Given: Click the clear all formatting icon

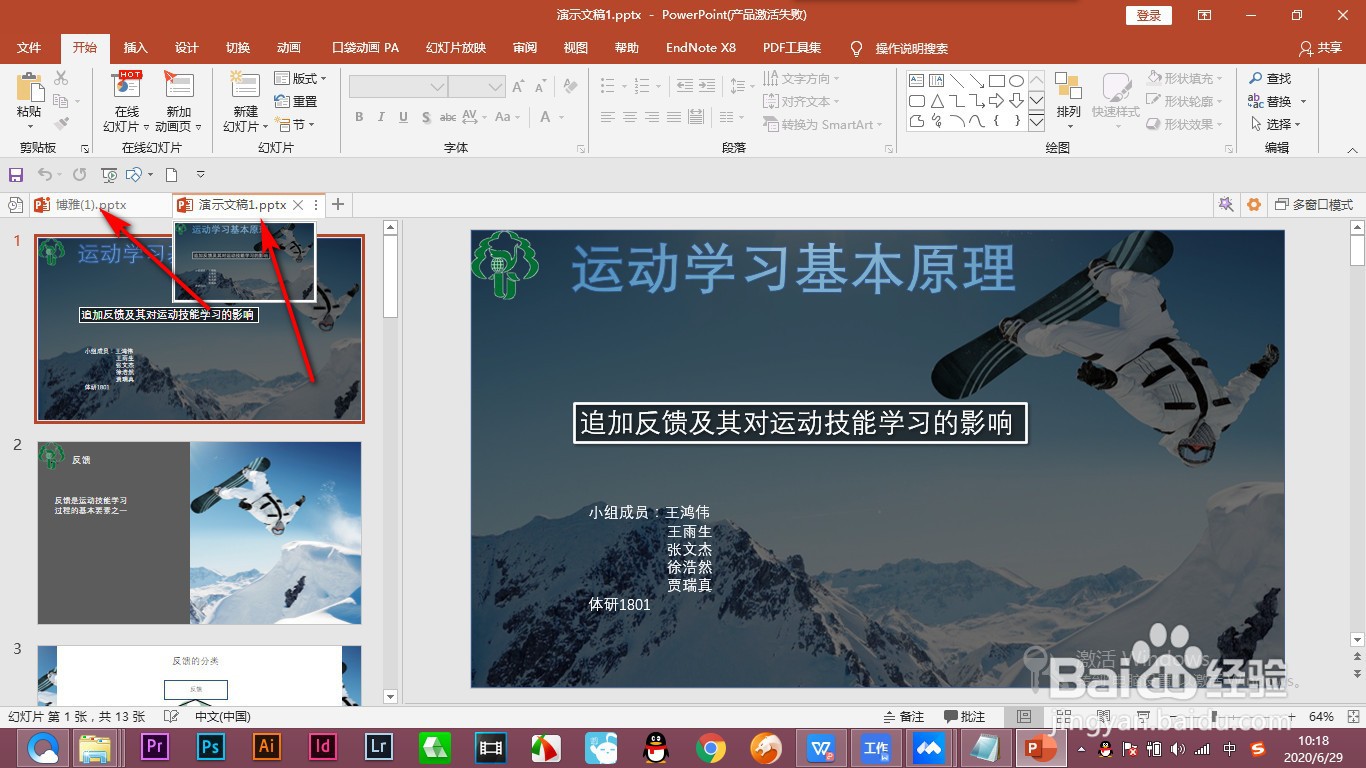Looking at the screenshot, I should pos(570,87).
